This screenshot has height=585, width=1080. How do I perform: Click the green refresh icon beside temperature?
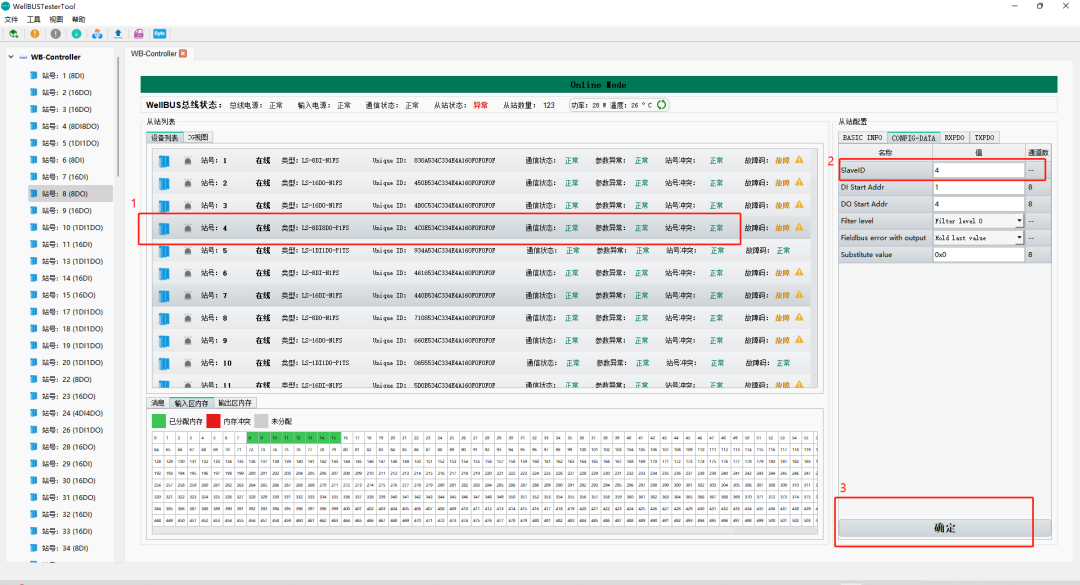tap(661, 105)
